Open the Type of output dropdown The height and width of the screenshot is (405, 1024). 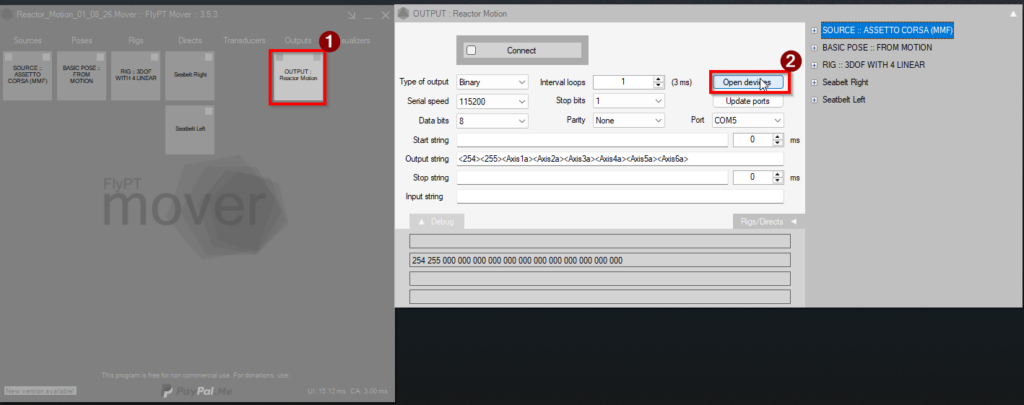pyautogui.click(x=492, y=82)
